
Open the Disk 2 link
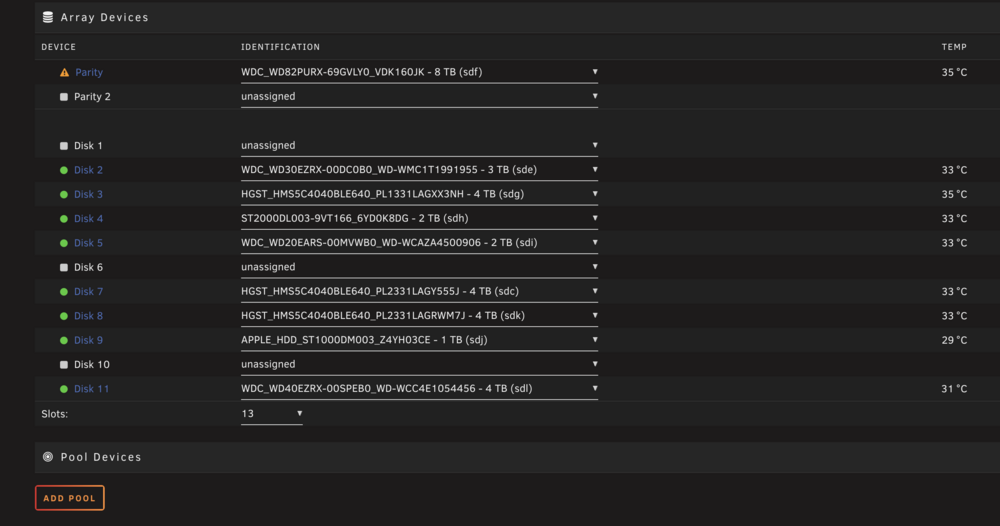click(x=88, y=170)
